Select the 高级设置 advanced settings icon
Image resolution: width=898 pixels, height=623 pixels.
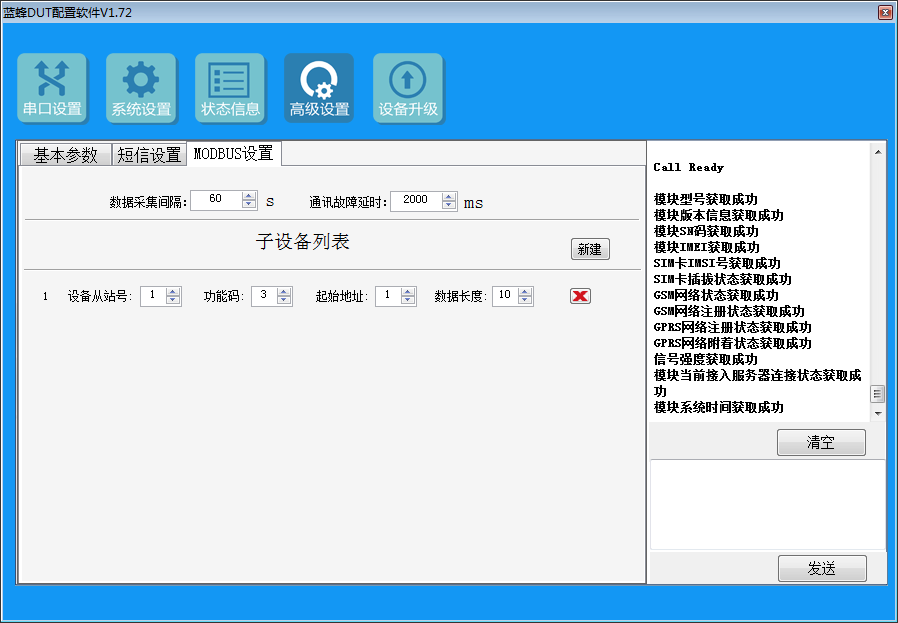coord(319,88)
